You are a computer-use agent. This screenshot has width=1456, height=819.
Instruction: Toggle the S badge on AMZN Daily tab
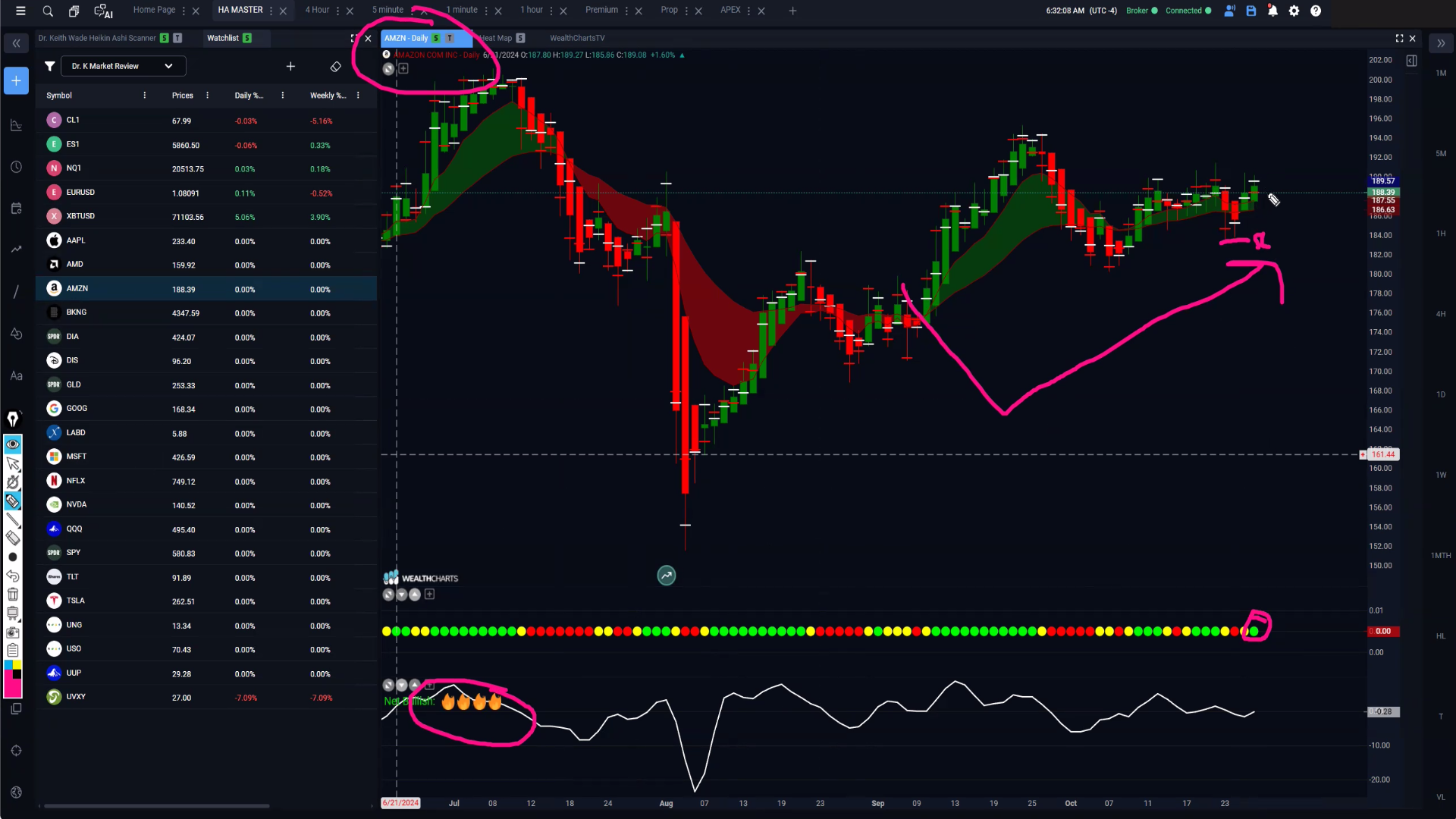coord(436,38)
